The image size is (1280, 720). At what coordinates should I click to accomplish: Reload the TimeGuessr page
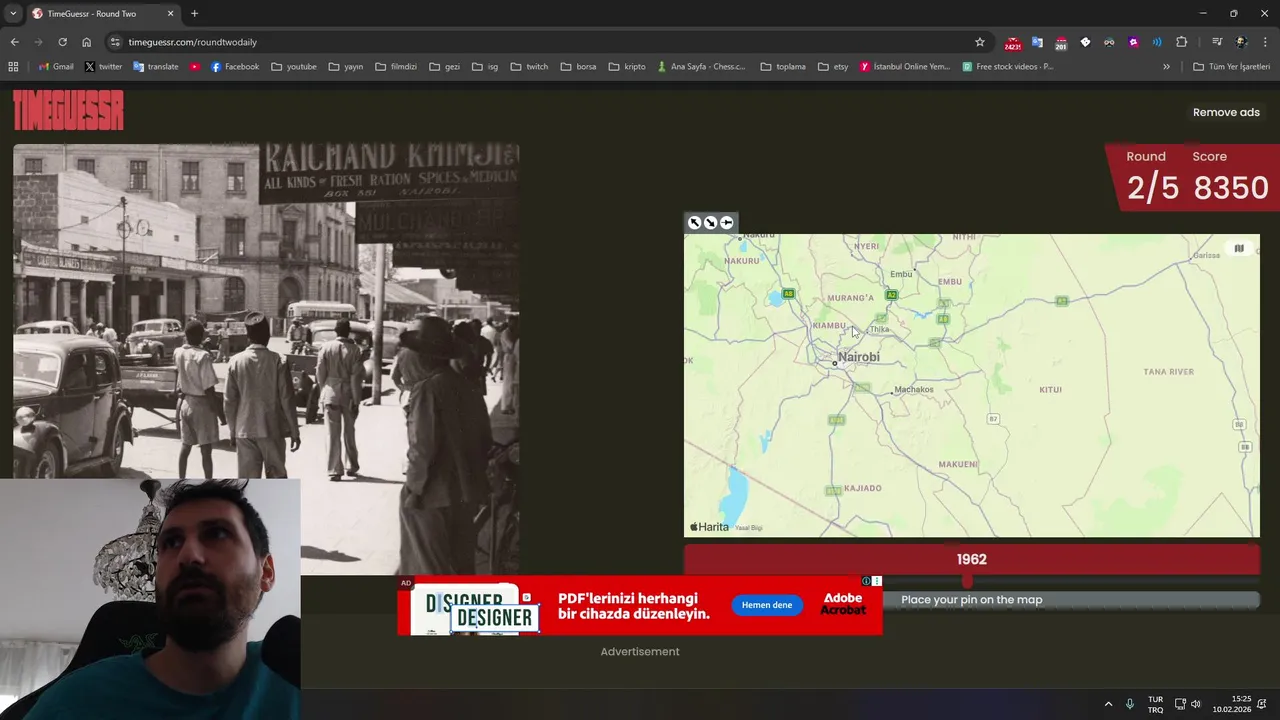click(x=62, y=42)
